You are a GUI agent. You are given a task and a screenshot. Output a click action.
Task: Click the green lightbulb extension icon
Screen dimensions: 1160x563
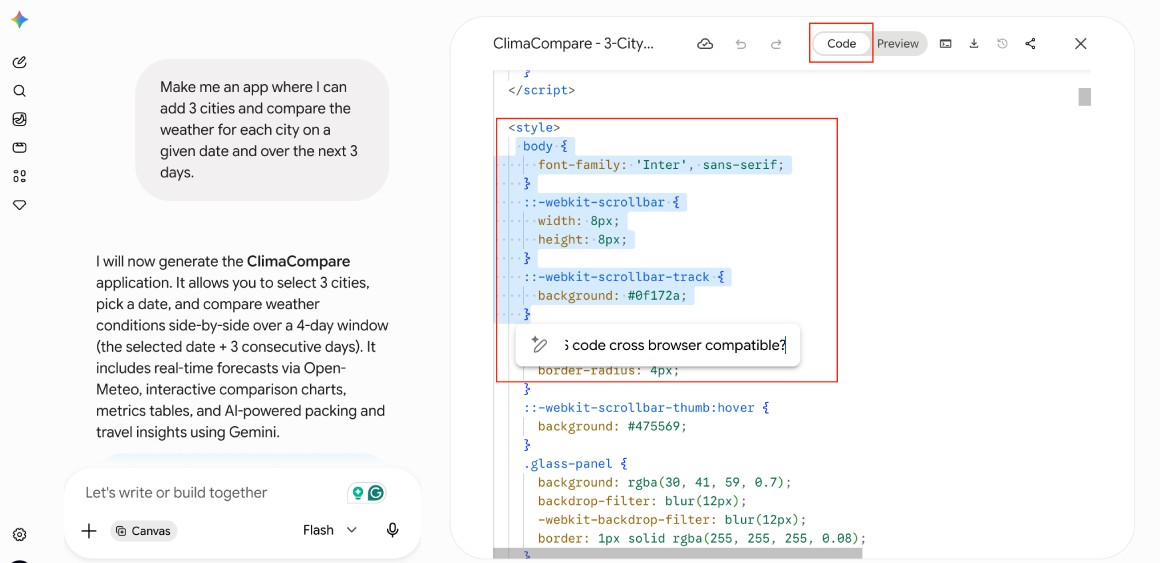[358, 493]
